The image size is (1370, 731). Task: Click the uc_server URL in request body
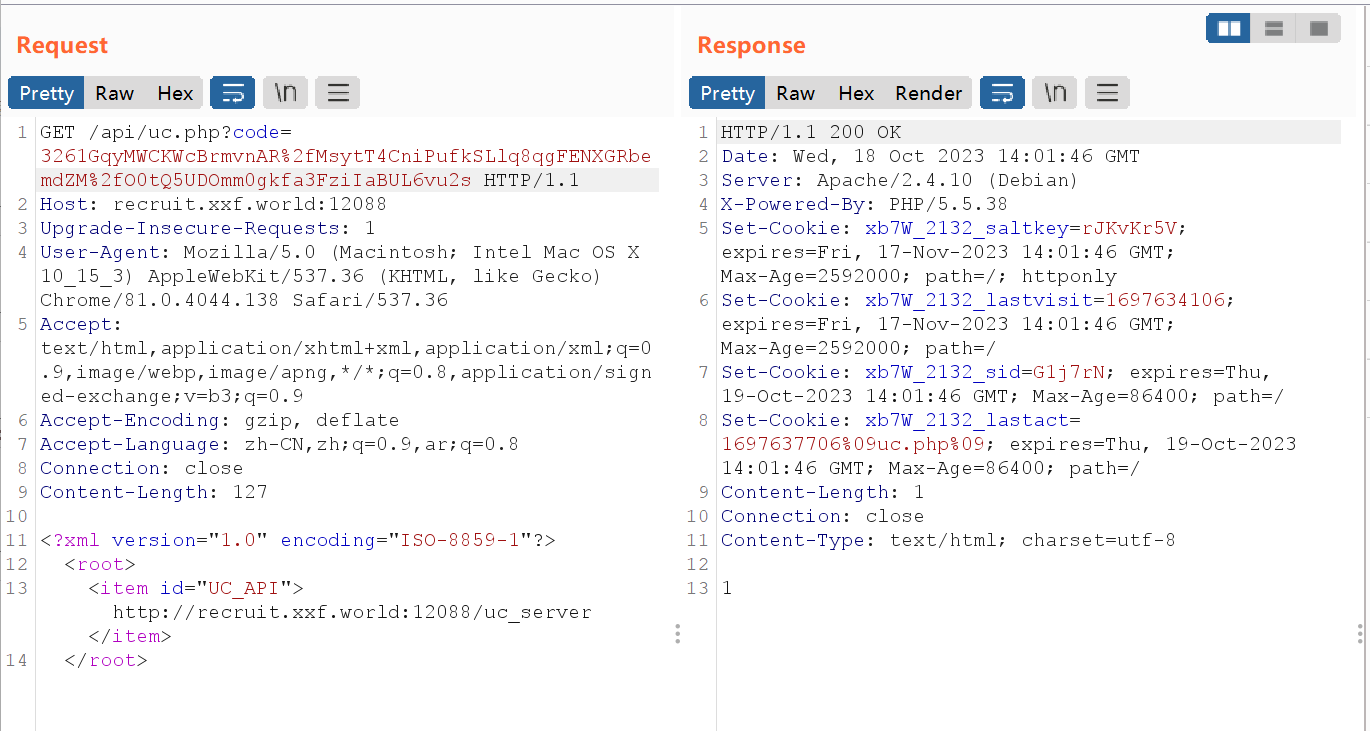point(352,612)
